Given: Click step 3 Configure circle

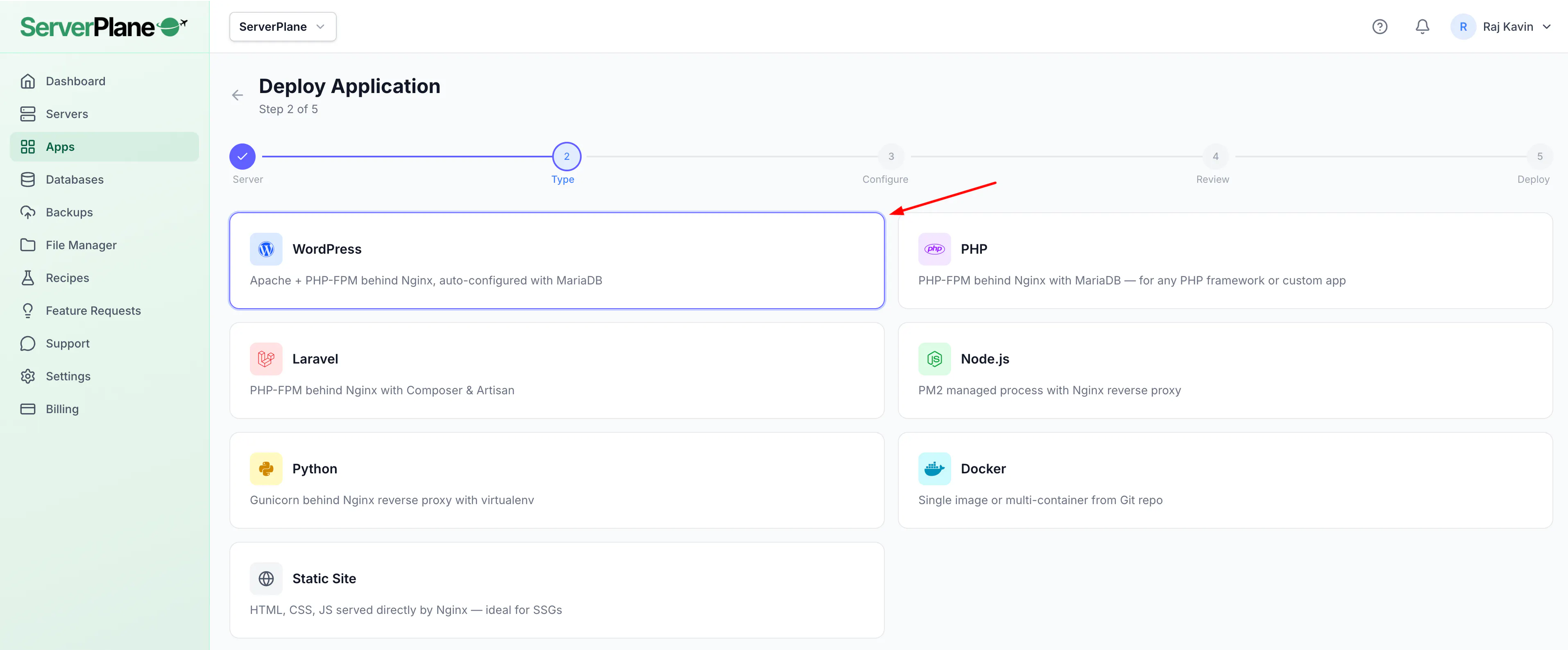Looking at the screenshot, I should [891, 157].
